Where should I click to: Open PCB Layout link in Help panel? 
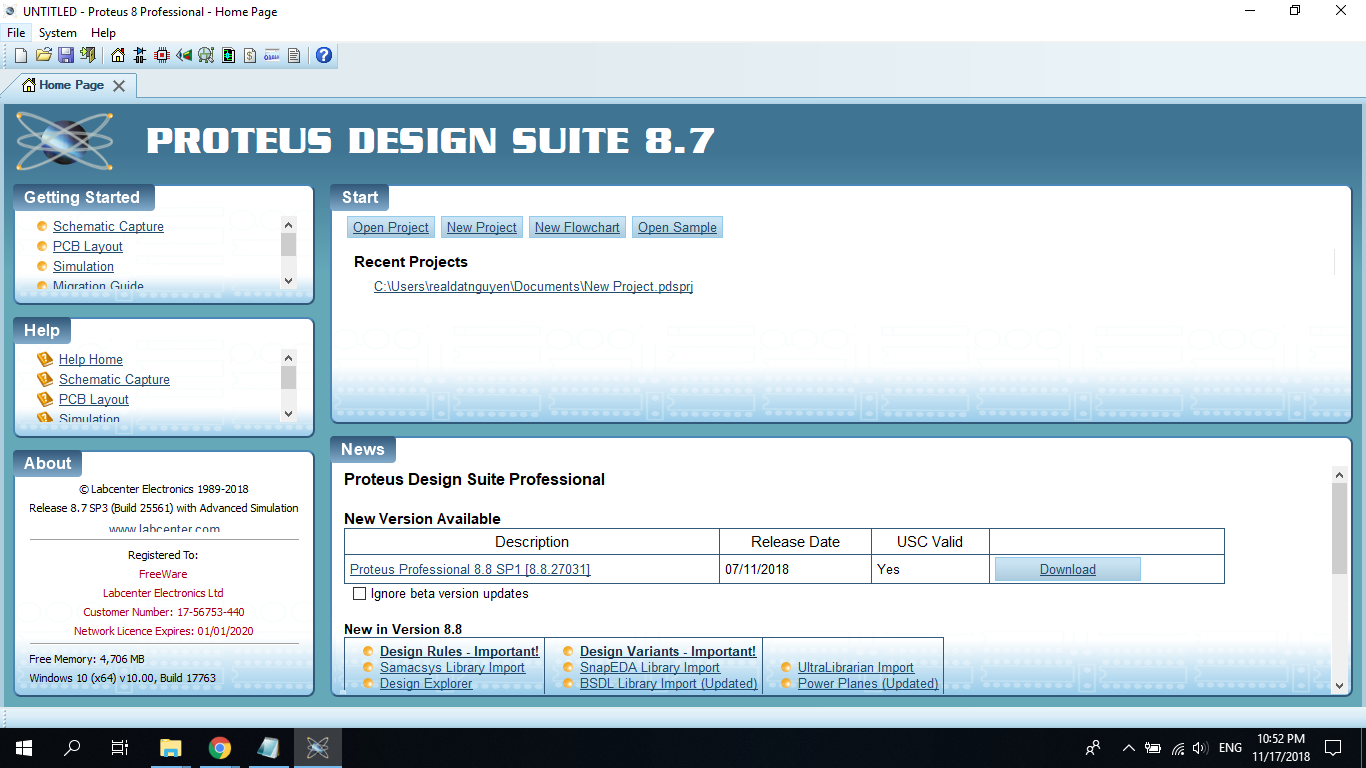point(94,400)
